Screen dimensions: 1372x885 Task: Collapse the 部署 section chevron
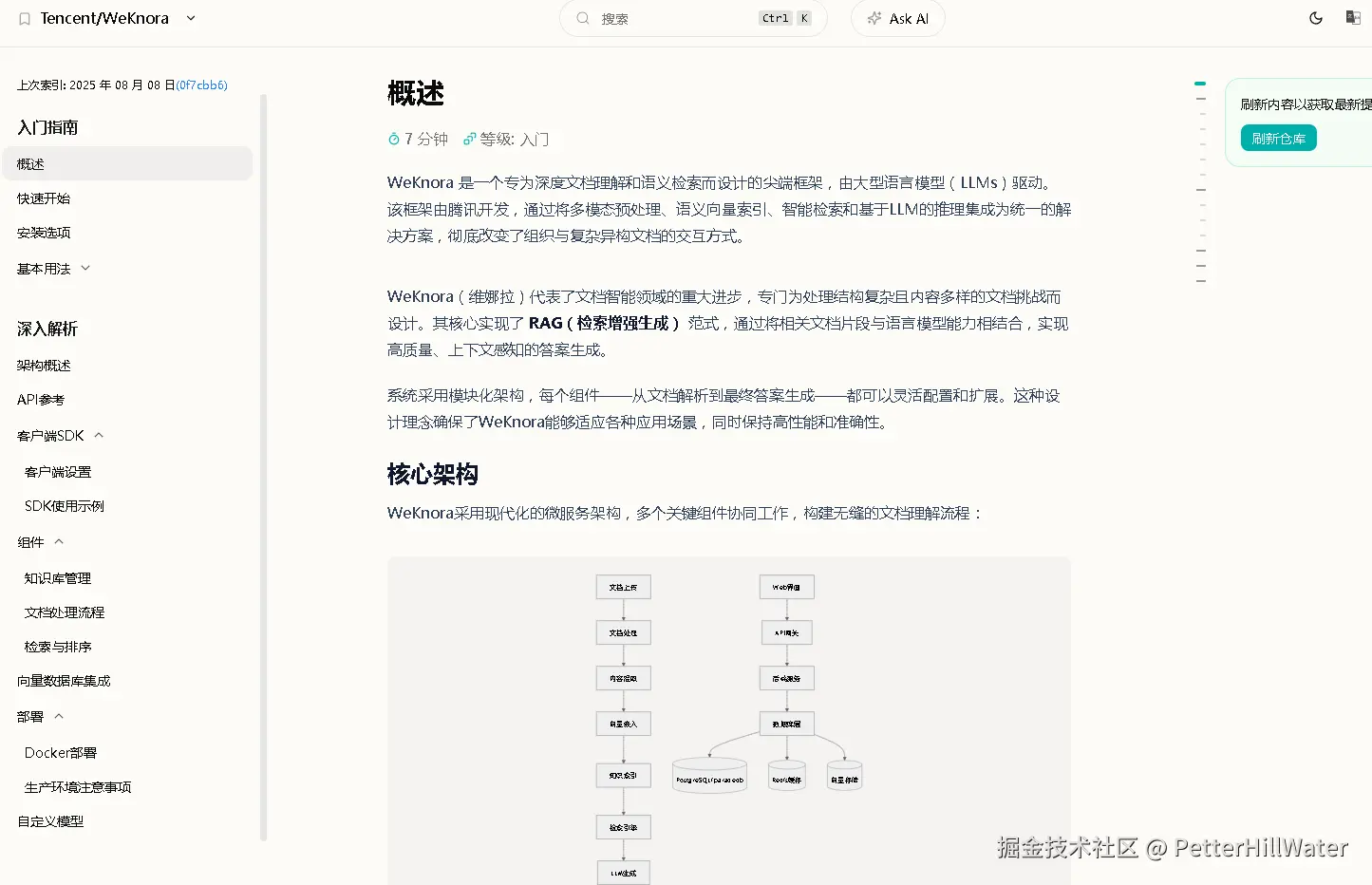click(x=59, y=716)
